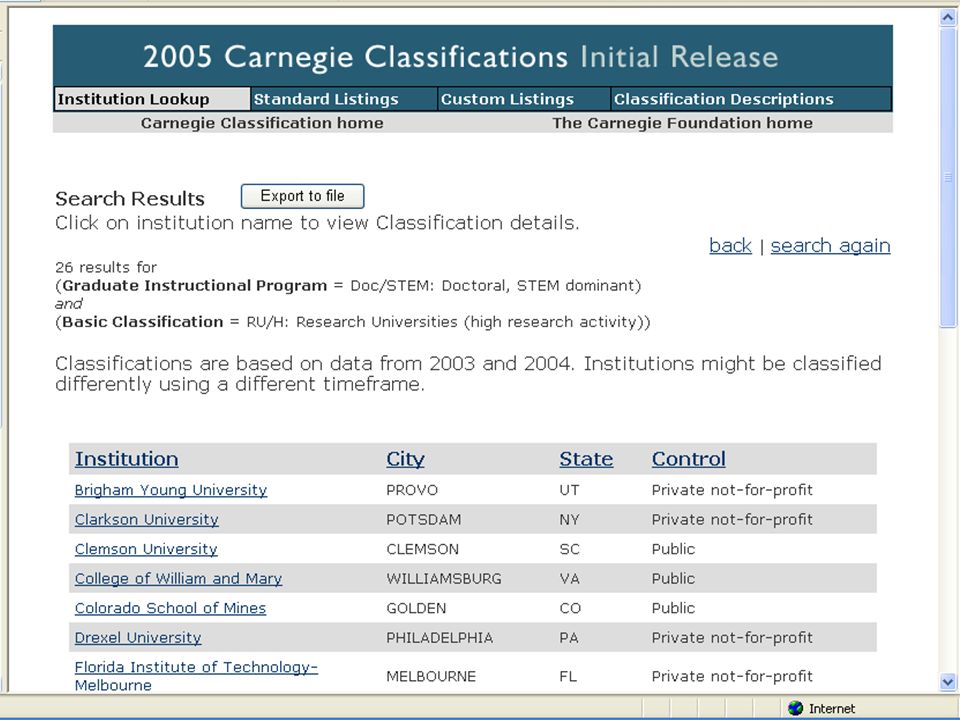Click Control value in Drexel University row
This screenshot has height=720, width=960.
click(732, 637)
